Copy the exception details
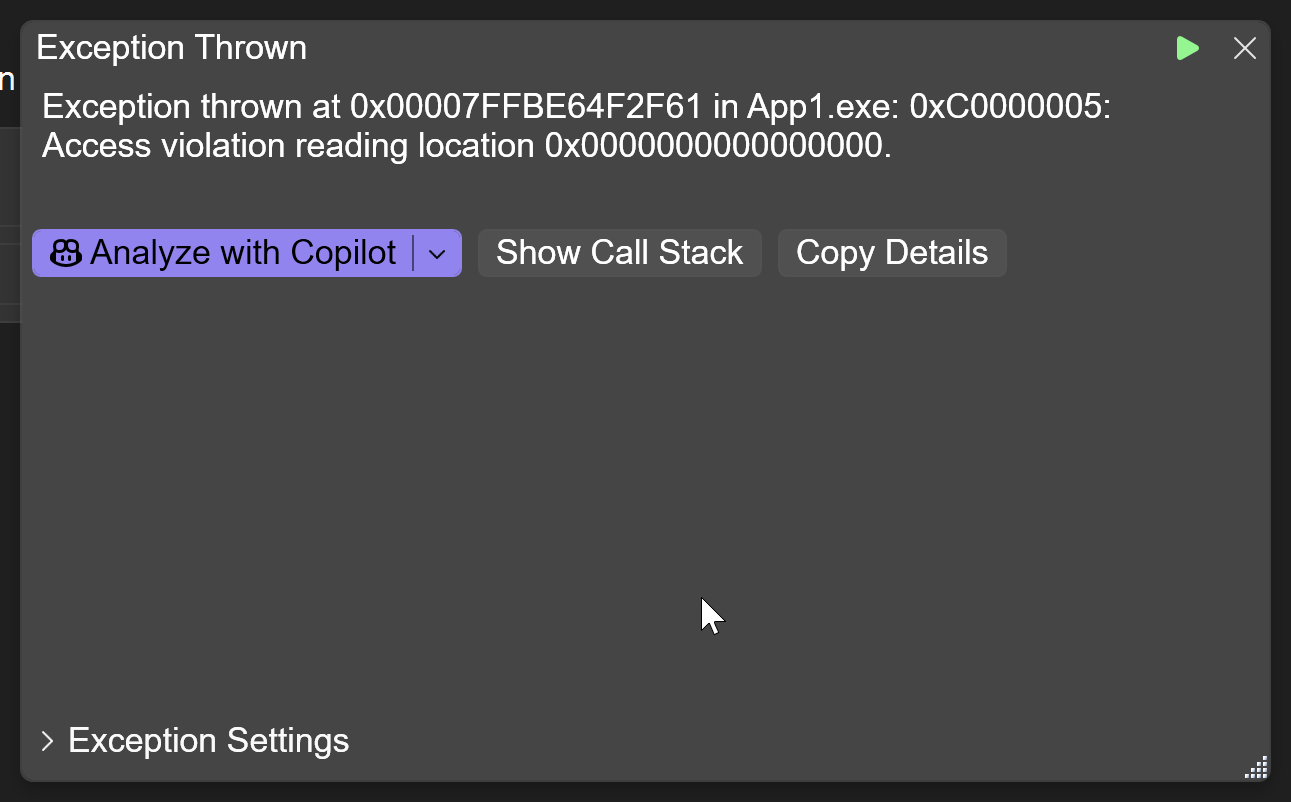Screen dimensions: 1291x802 pyautogui.click(x=892, y=253)
